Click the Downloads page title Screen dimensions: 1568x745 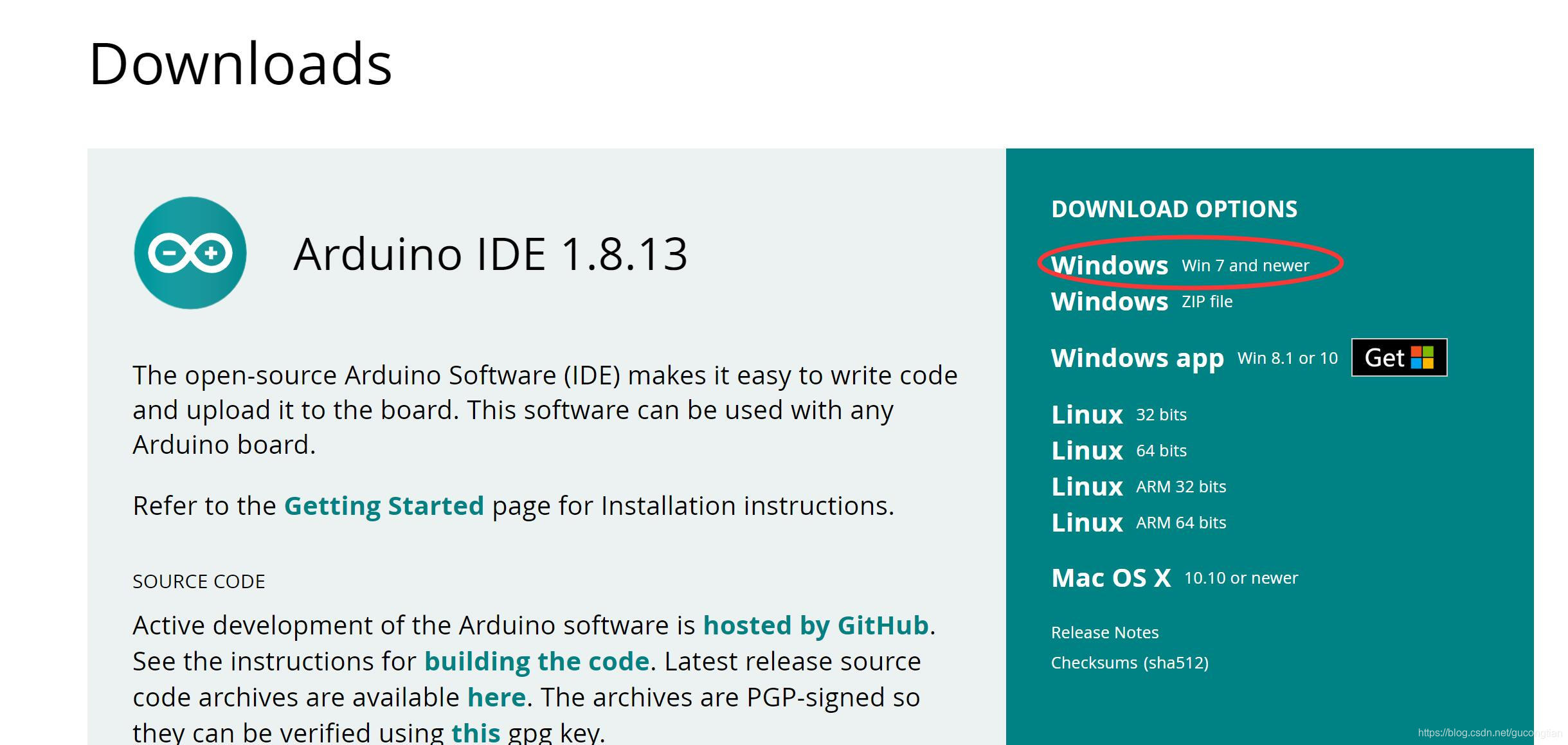pyautogui.click(x=240, y=64)
